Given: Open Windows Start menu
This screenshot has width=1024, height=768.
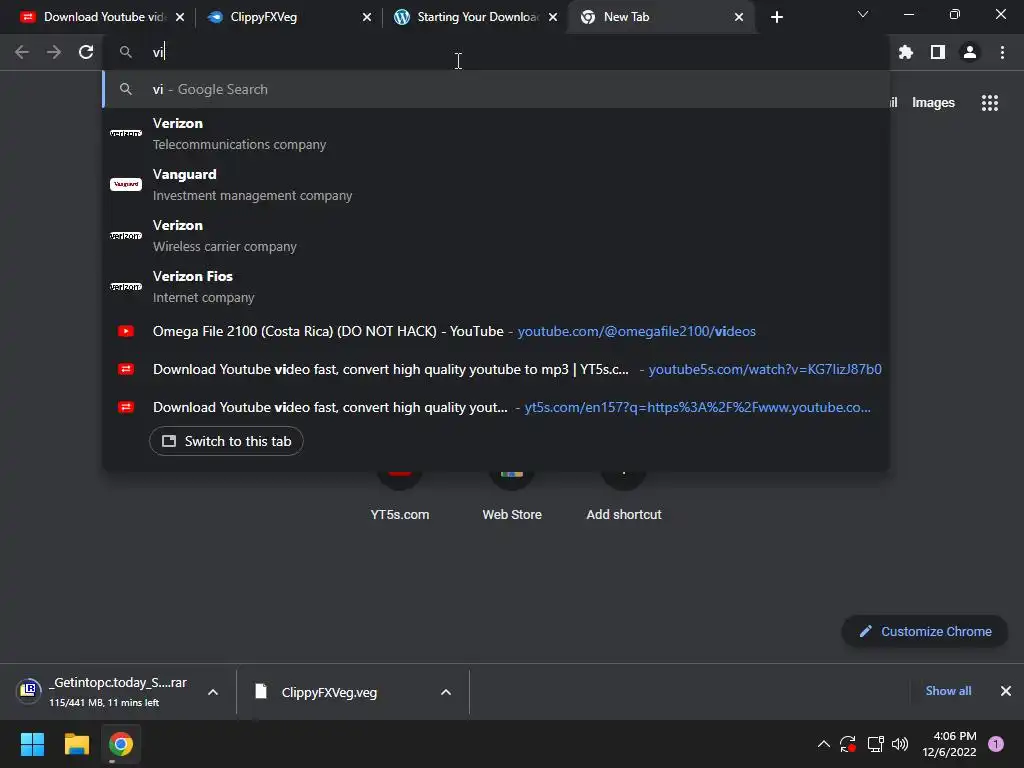Looking at the screenshot, I should (x=32, y=744).
